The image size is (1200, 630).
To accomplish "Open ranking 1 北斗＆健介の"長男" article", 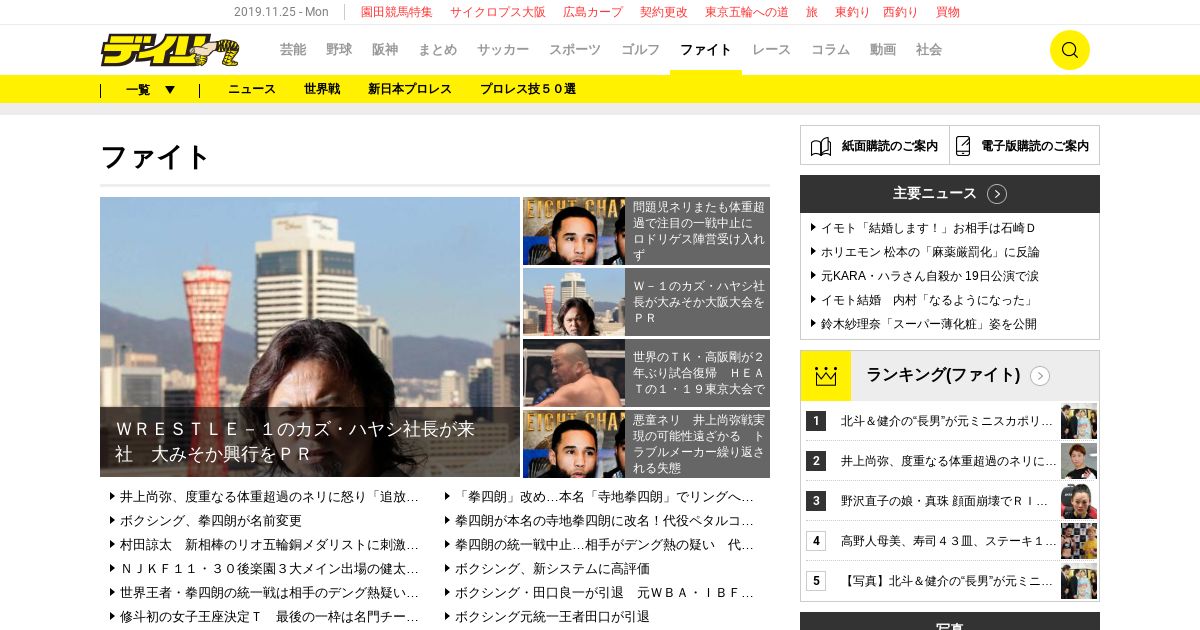I will [948, 421].
